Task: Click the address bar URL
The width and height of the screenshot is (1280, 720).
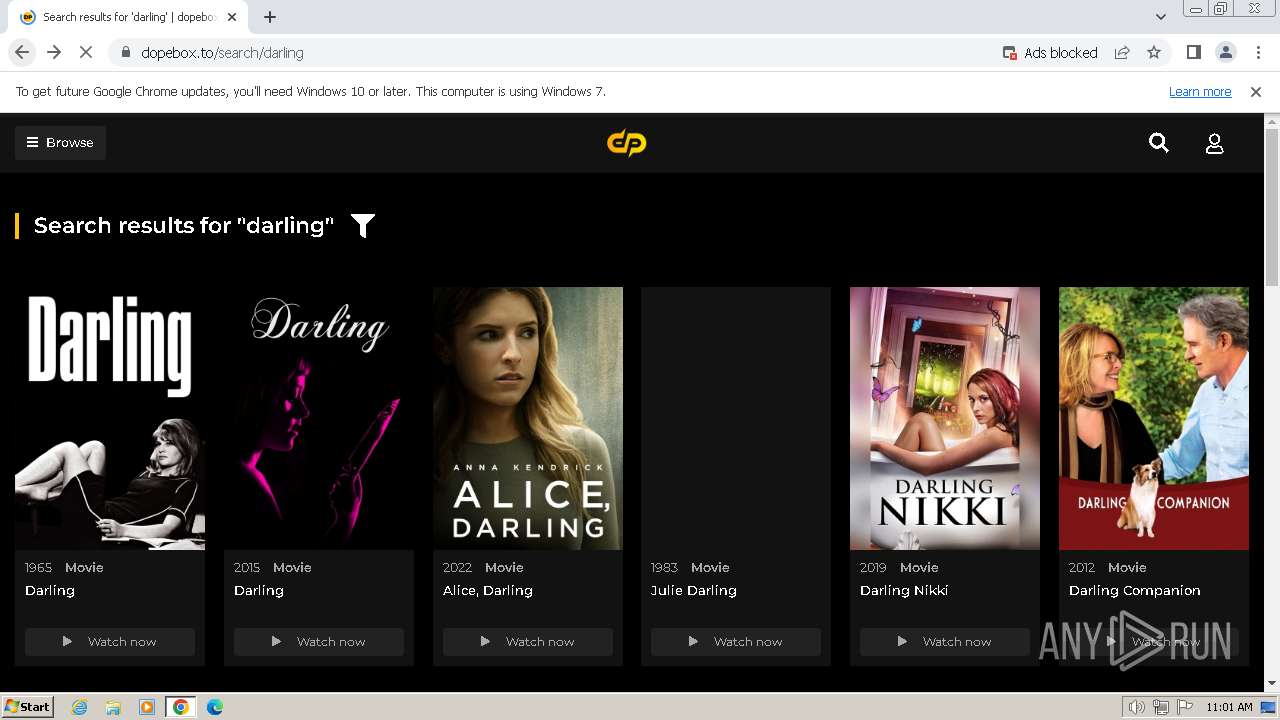Action: tap(222, 53)
